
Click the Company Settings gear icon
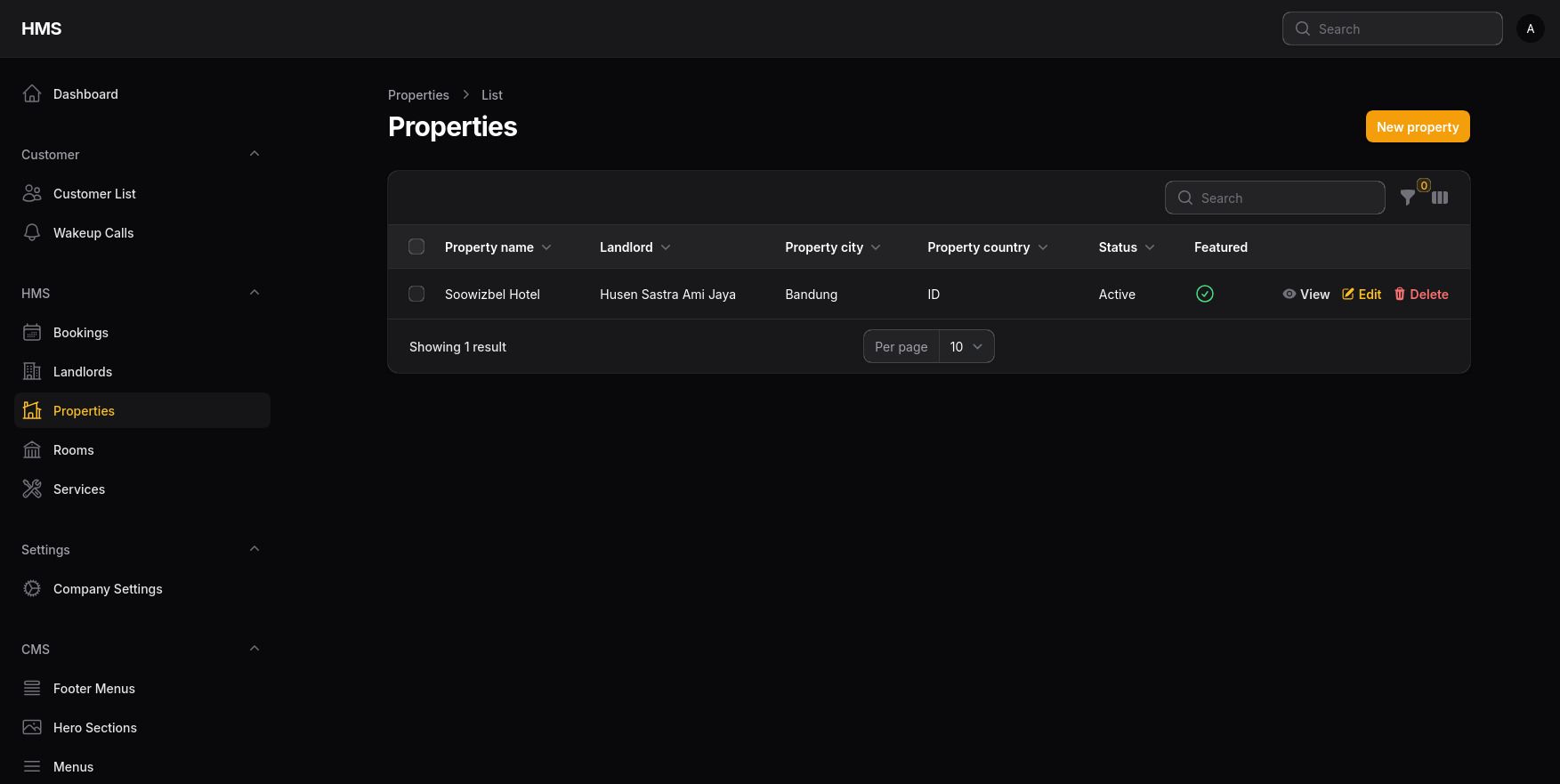point(32,589)
